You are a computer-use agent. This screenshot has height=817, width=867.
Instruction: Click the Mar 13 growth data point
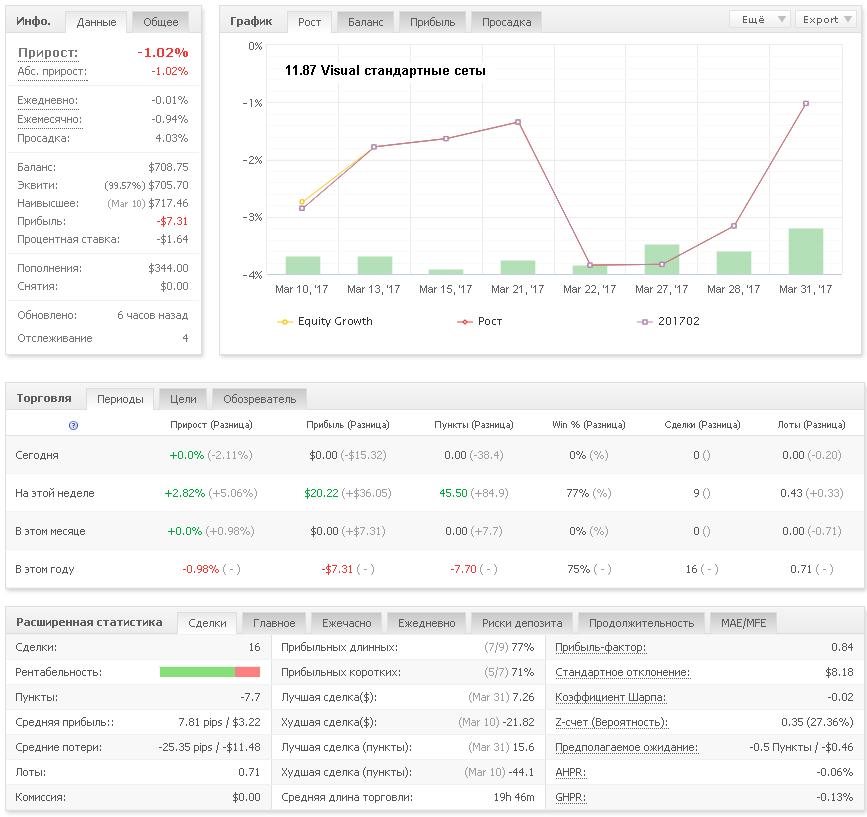pos(374,147)
